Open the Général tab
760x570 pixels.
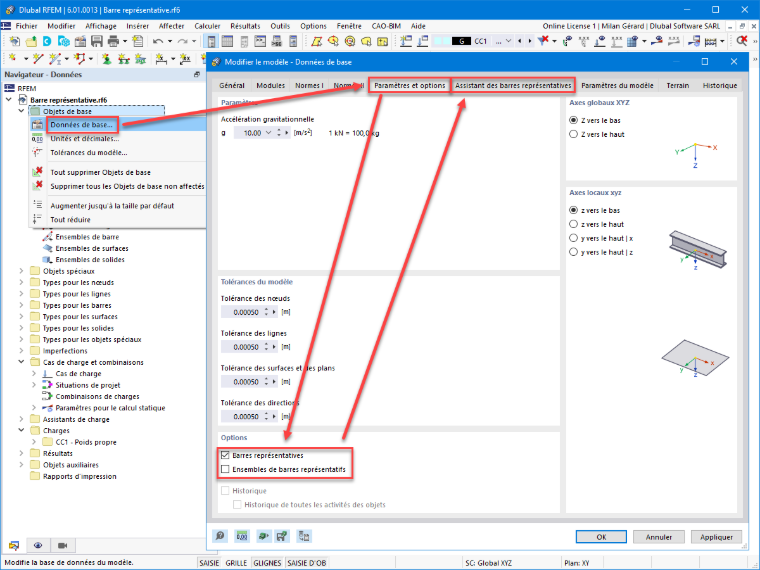pos(232,85)
